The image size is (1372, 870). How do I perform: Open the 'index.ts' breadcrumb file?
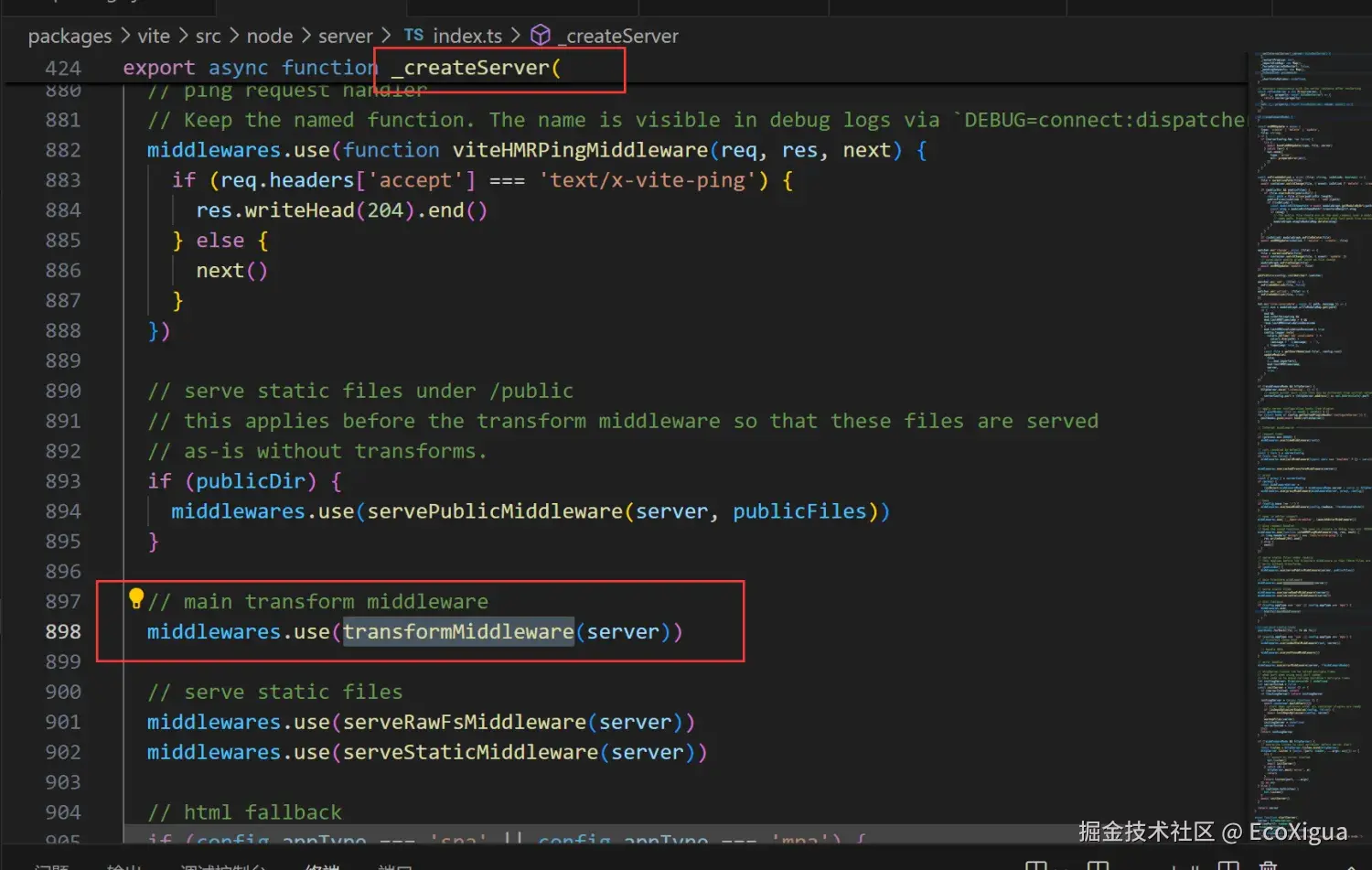coord(467,36)
